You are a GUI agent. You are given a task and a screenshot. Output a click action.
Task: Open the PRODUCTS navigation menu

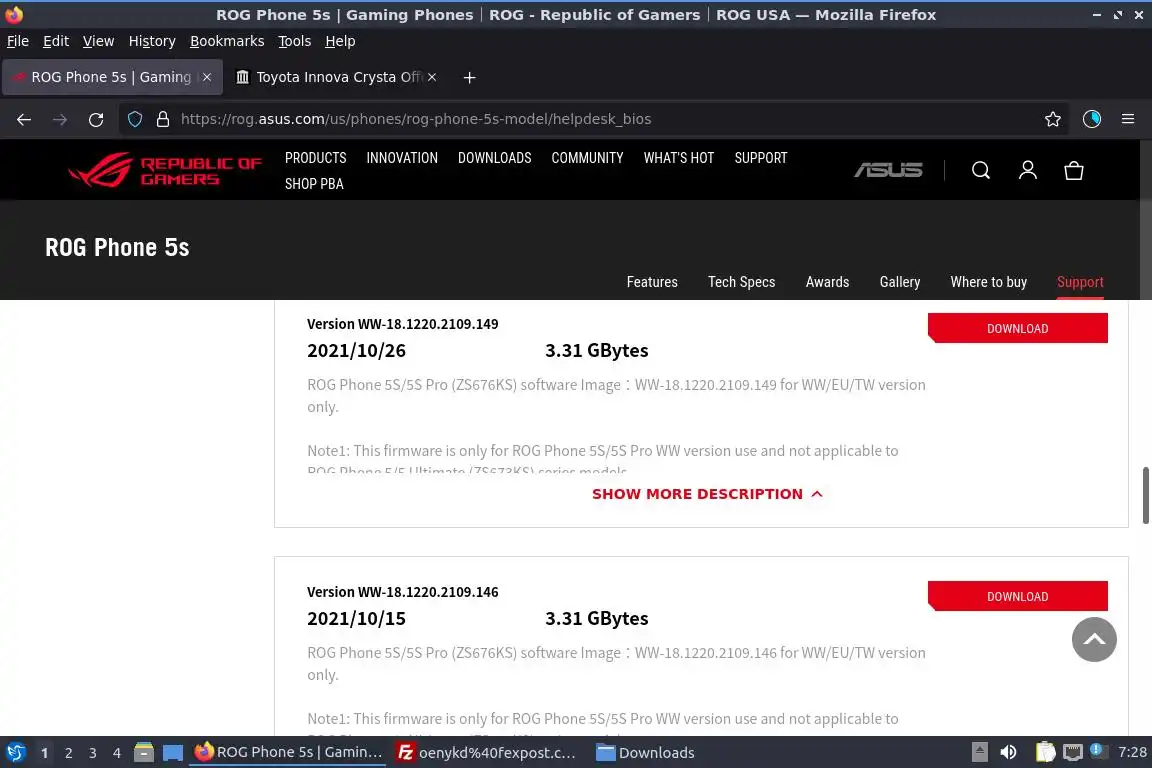315,158
